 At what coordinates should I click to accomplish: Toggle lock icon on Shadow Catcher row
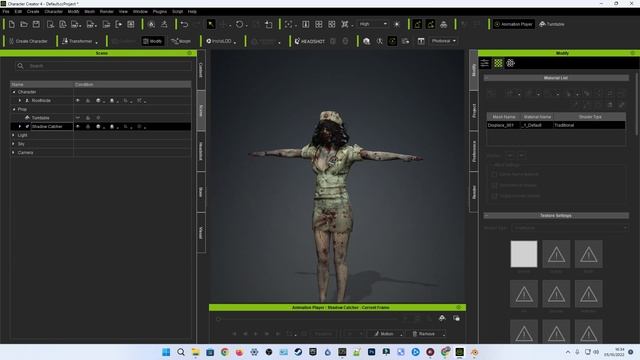(x=88, y=127)
